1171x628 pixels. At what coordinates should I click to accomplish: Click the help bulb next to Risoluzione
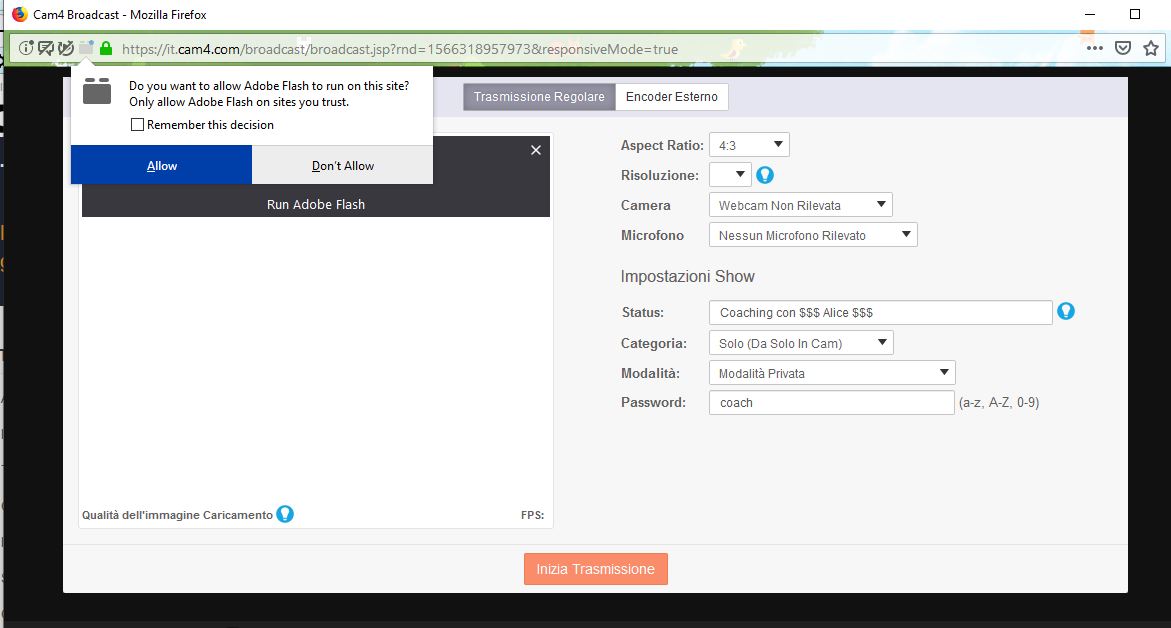765,175
